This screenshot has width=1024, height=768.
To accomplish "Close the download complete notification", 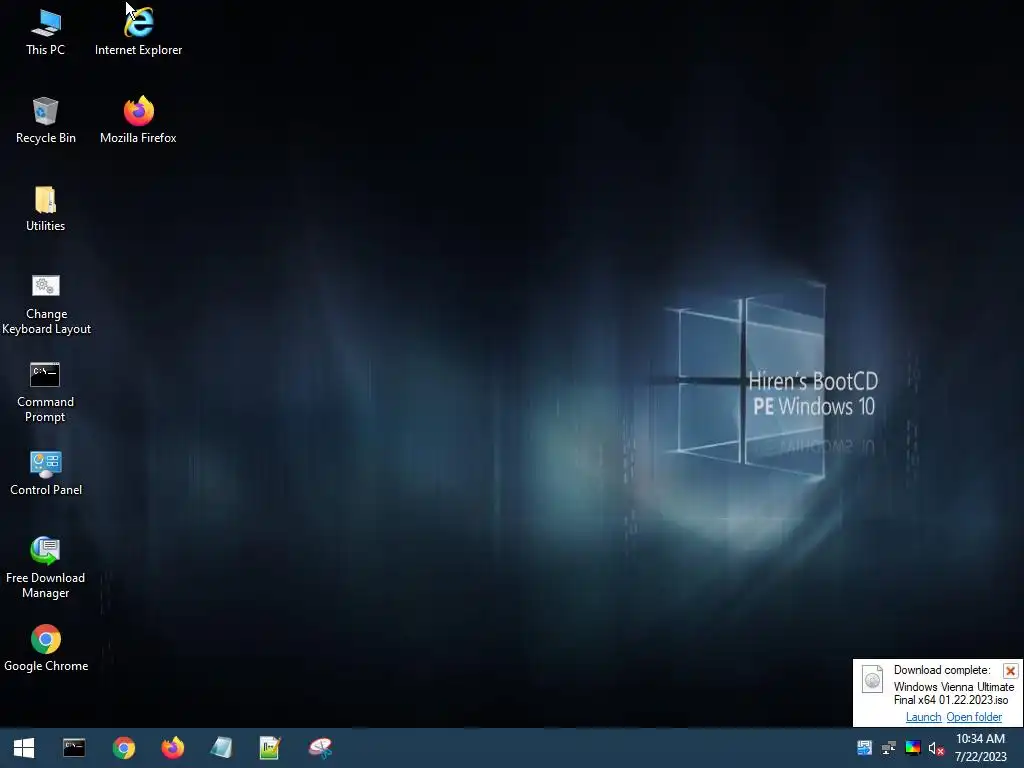I will [x=1010, y=671].
